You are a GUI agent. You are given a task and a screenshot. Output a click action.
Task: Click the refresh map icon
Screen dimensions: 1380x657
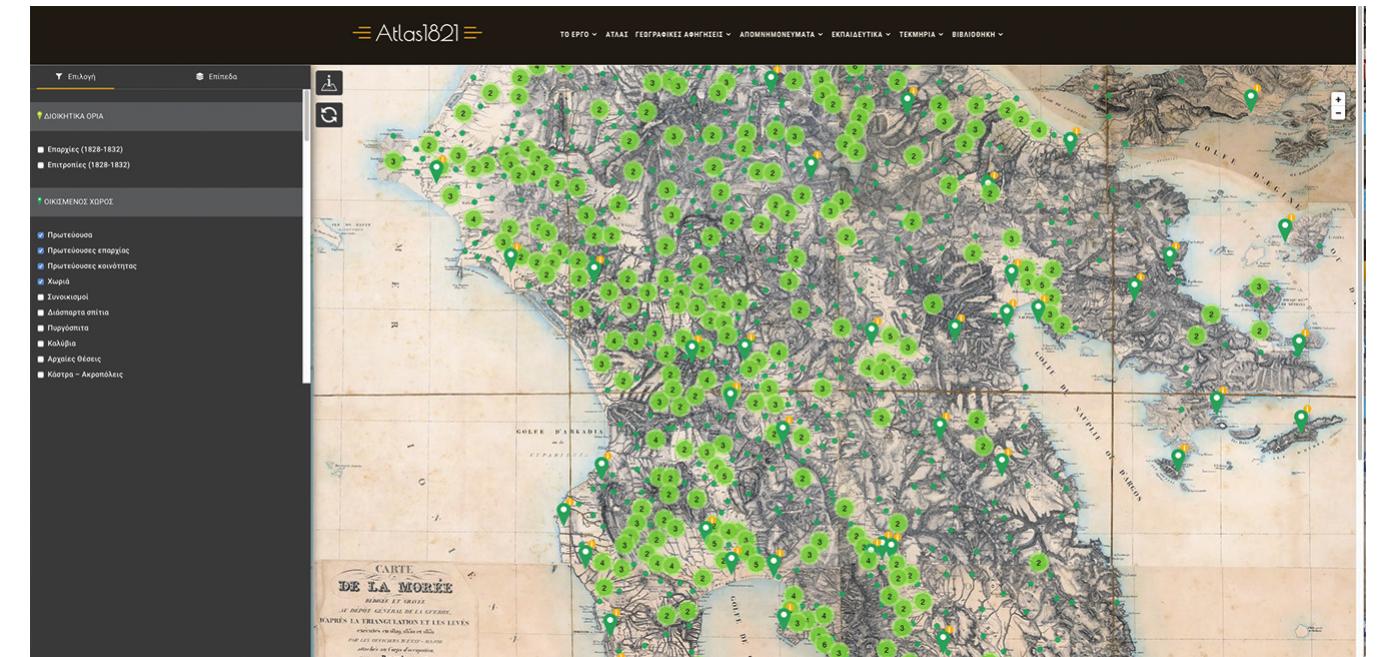[329, 115]
